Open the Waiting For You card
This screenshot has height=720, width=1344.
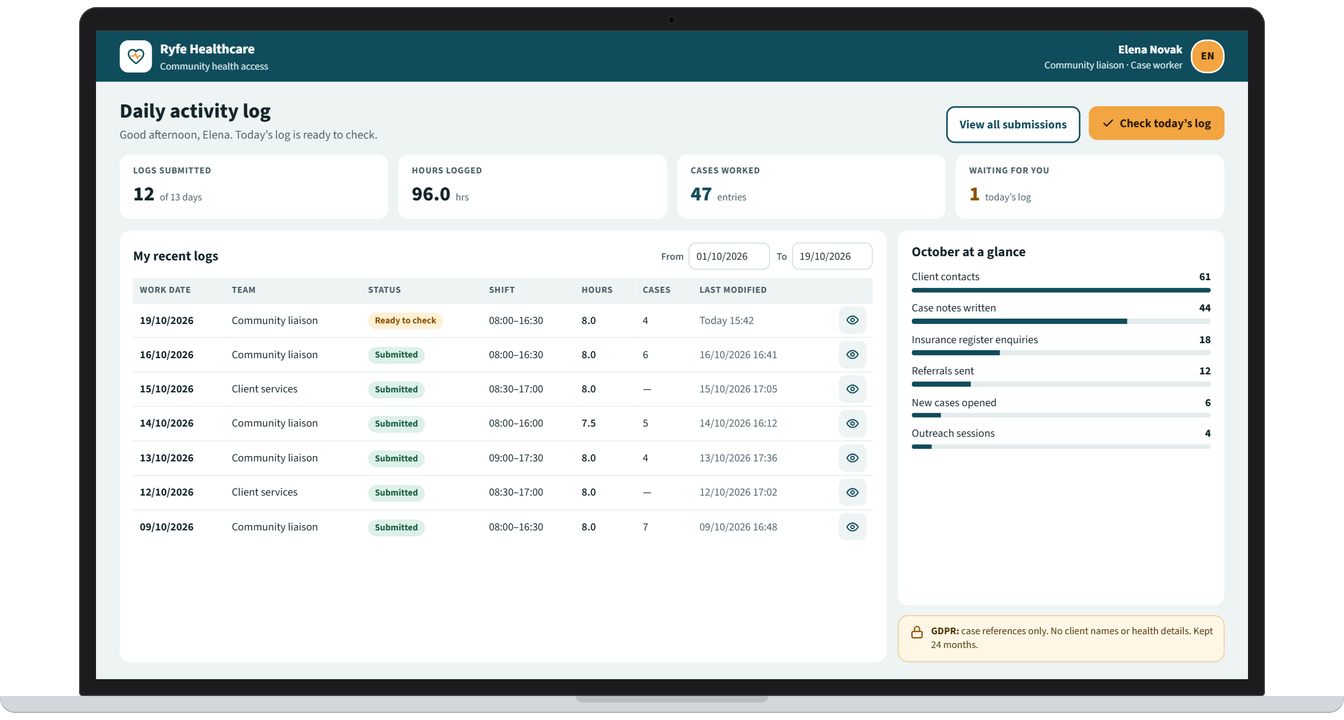point(1090,186)
